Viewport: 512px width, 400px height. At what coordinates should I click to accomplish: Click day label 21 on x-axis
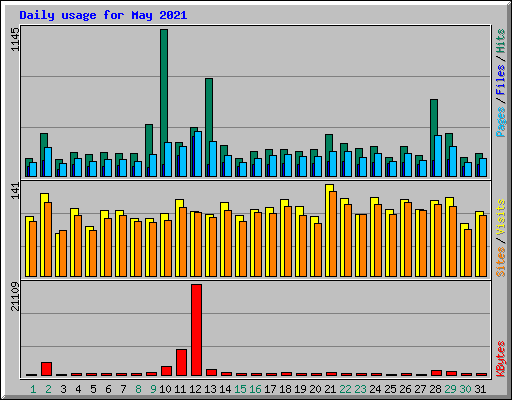pos(330,389)
